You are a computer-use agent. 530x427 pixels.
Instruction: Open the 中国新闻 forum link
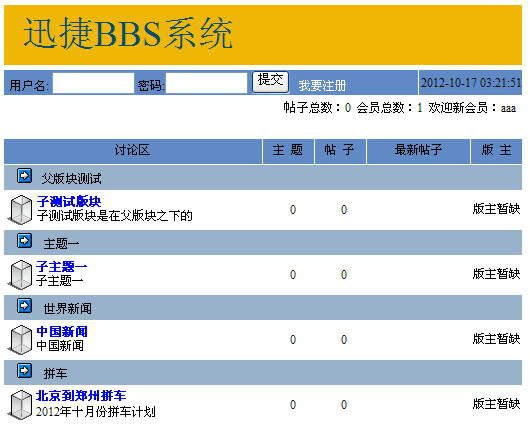click(x=62, y=332)
